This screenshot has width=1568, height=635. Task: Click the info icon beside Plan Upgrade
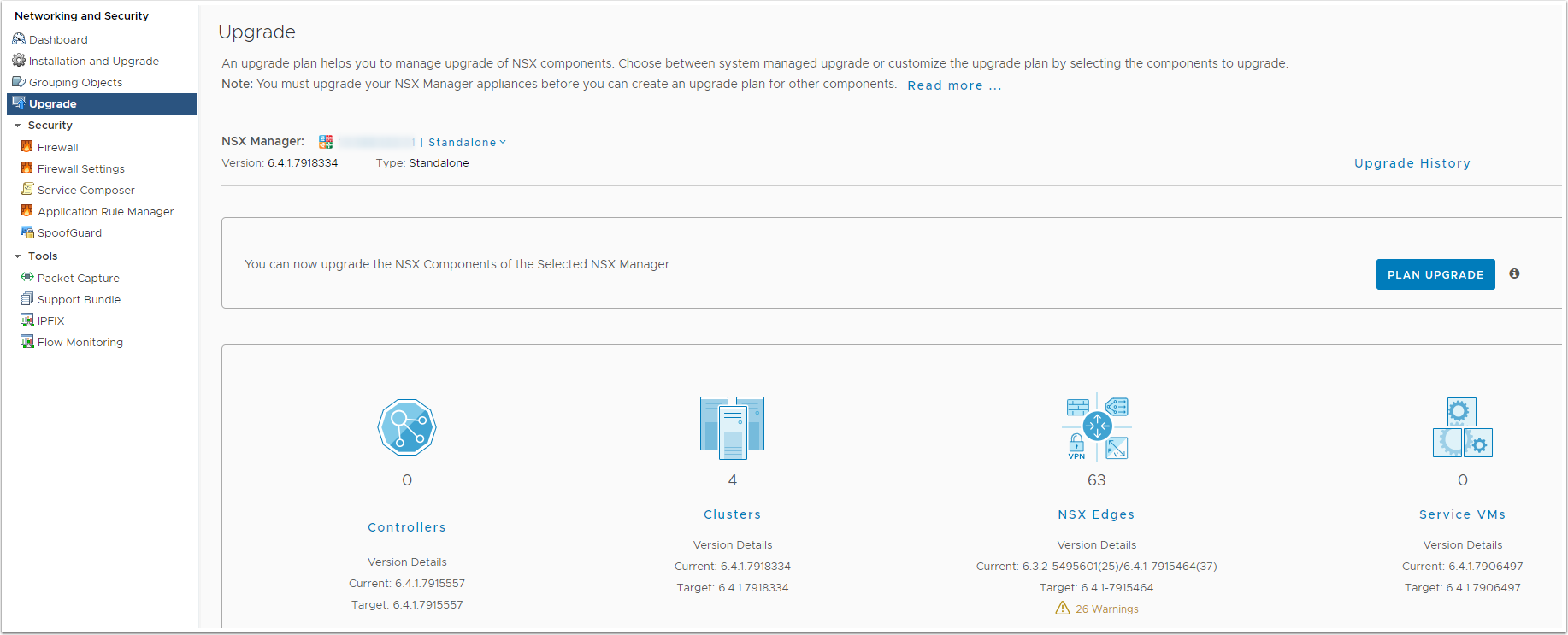point(1514,273)
